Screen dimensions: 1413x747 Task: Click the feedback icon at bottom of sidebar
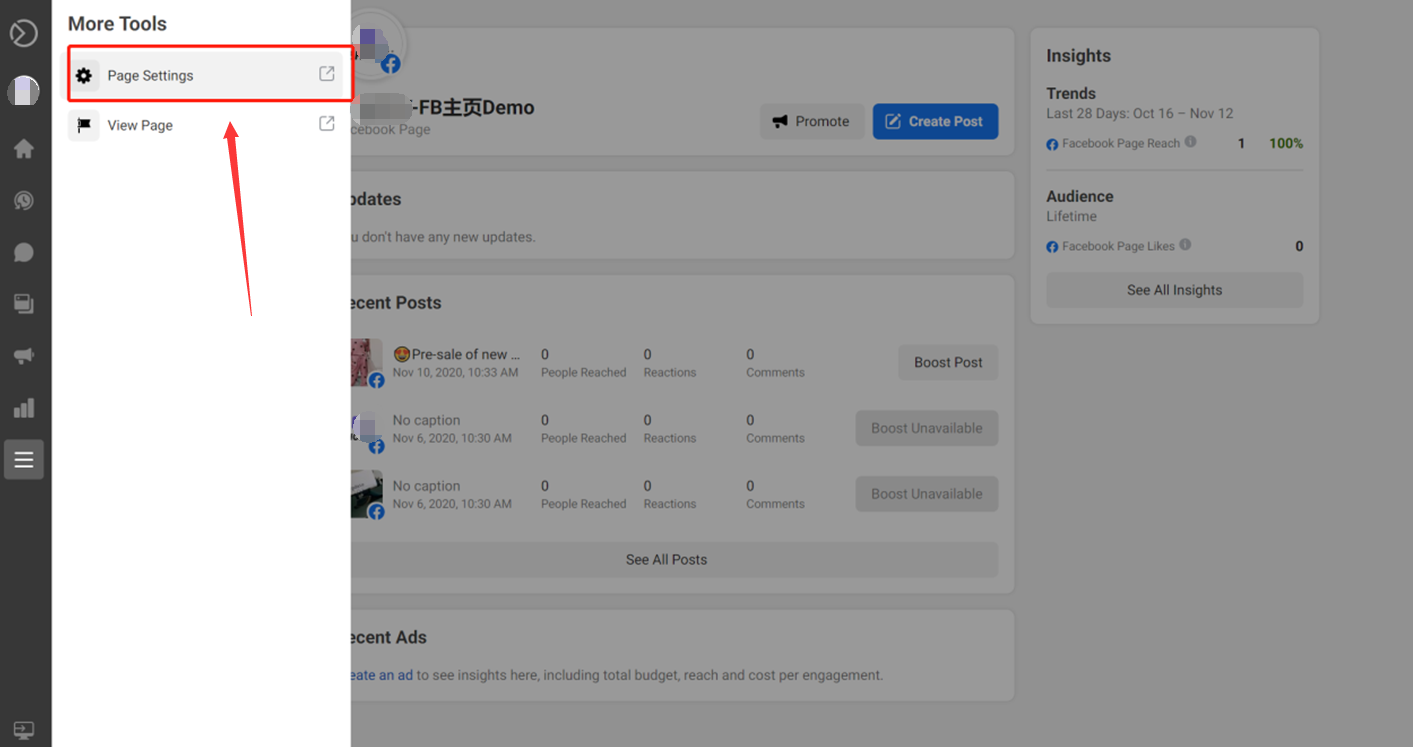click(x=24, y=730)
